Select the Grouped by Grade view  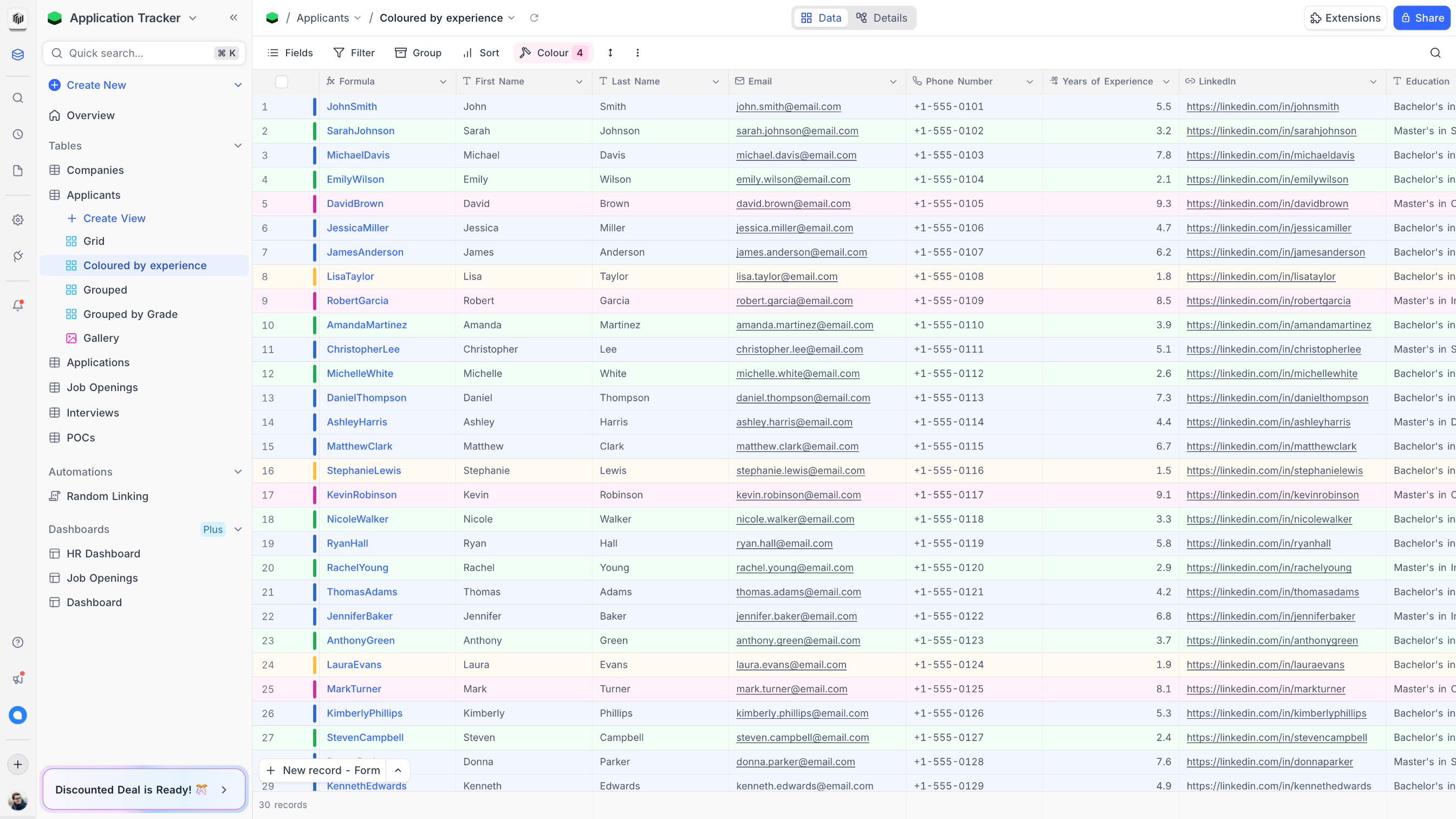(x=130, y=314)
